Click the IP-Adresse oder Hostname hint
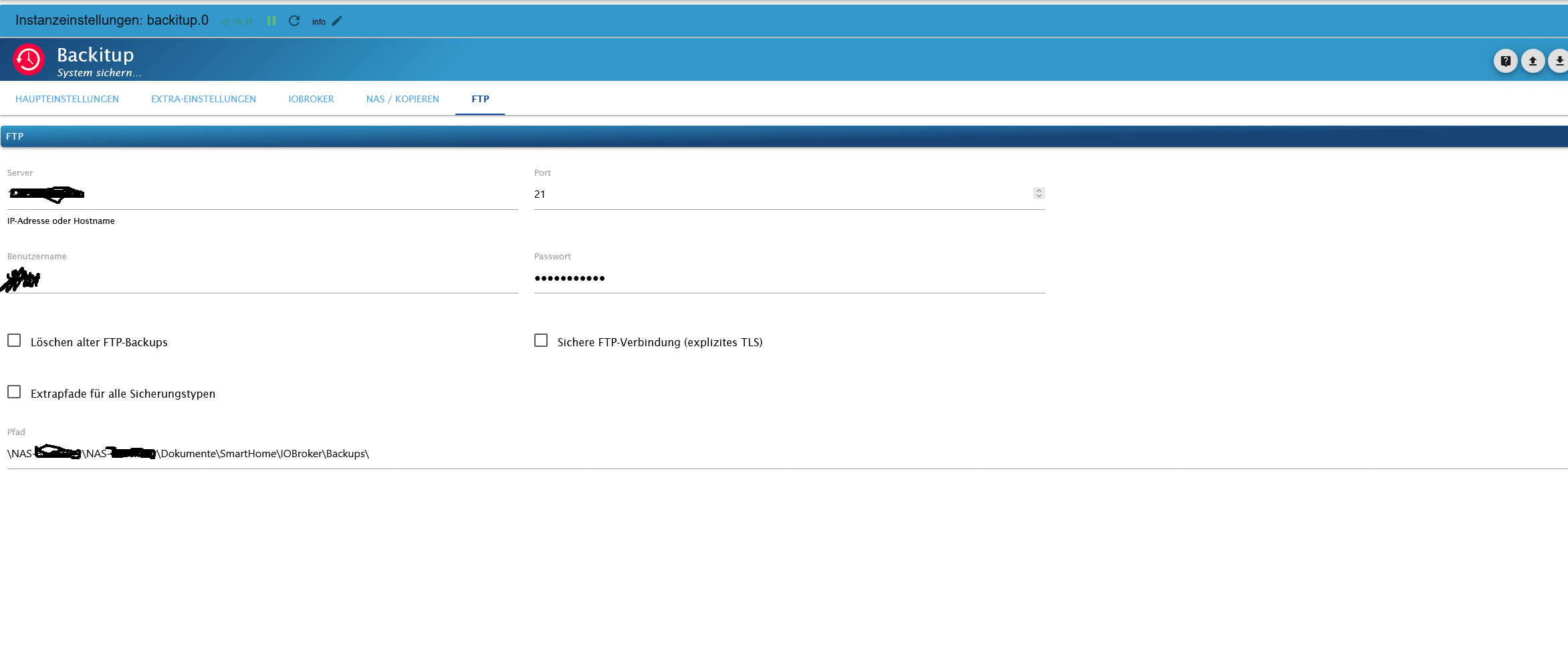Image resolution: width=1568 pixels, height=649 pixels. point(61,221)
